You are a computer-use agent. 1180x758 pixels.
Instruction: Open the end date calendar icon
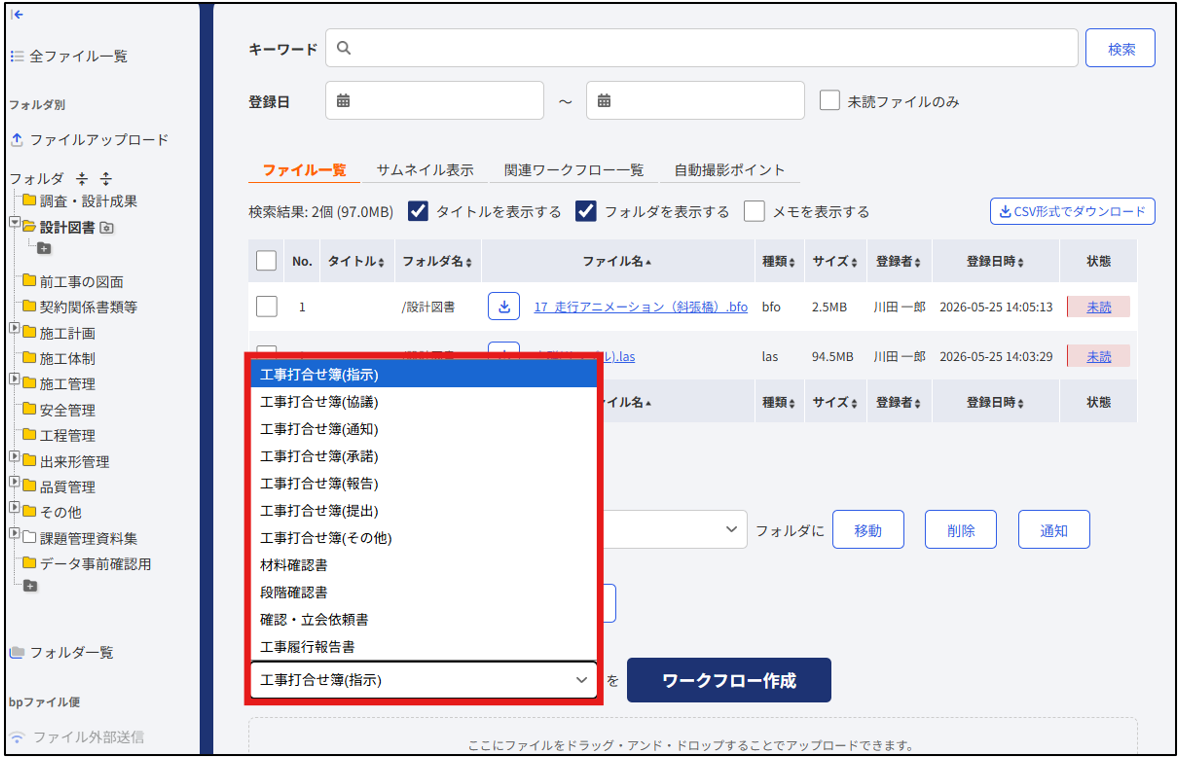coord(604,100)
